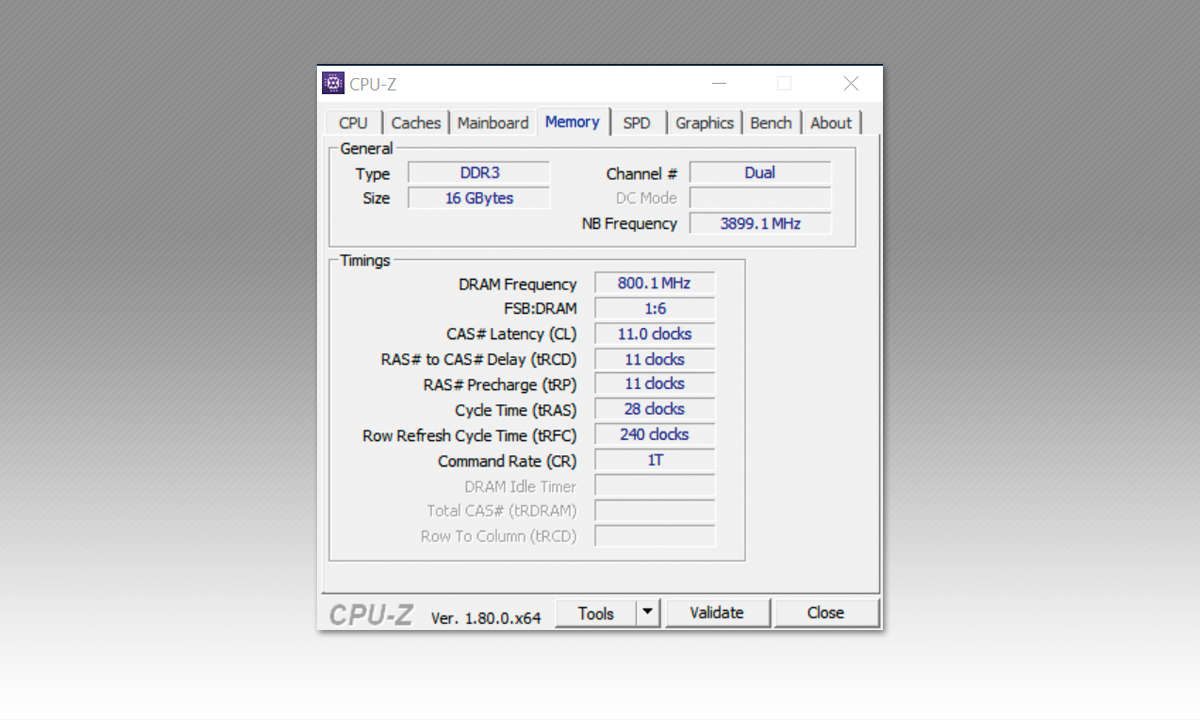Click the tRCD value 11 clocks
Viewport: 1200px width, 720px height.
pyautogui.click(x=655, y=359)
